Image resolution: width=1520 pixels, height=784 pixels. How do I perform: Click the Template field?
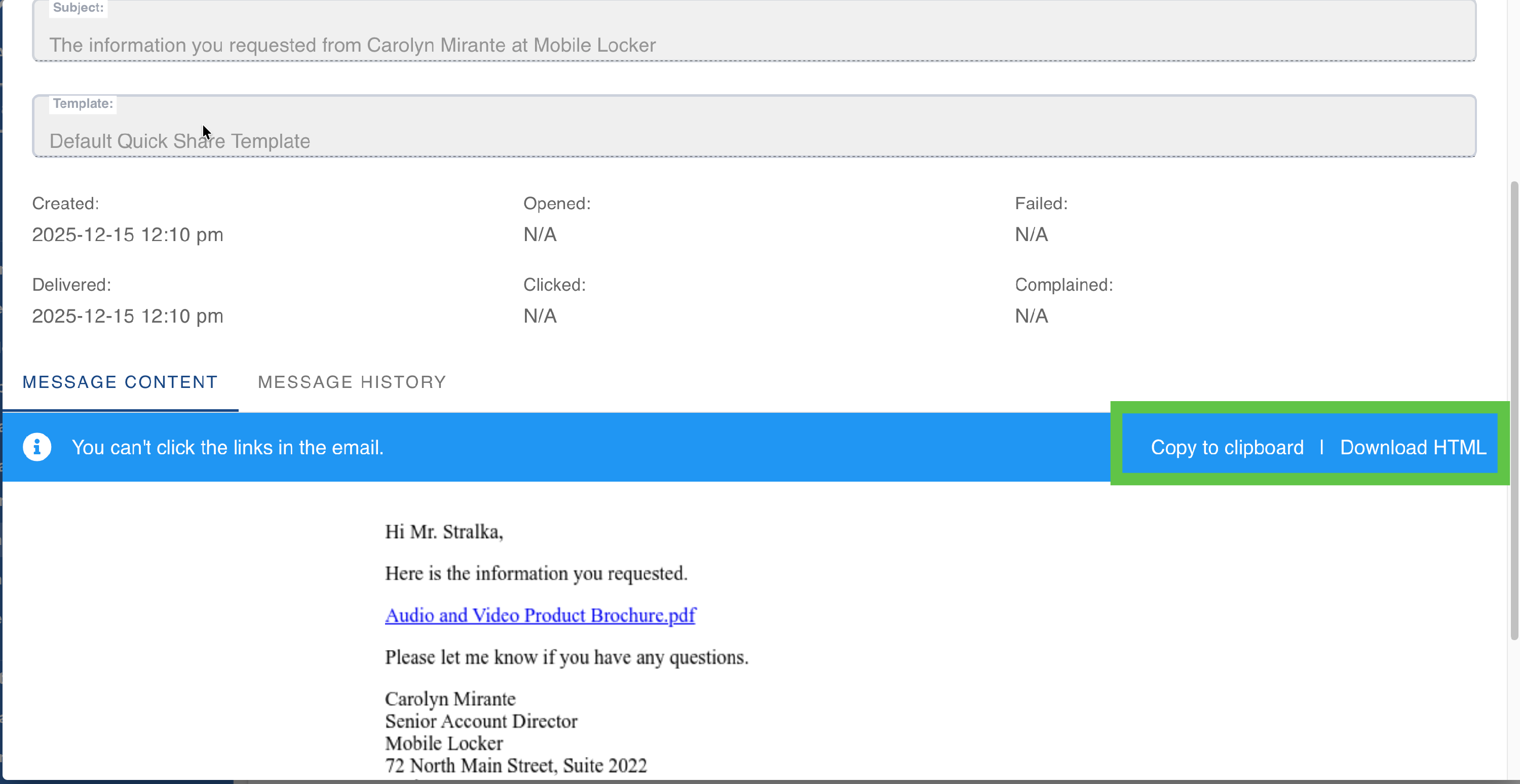coord(753,140)
